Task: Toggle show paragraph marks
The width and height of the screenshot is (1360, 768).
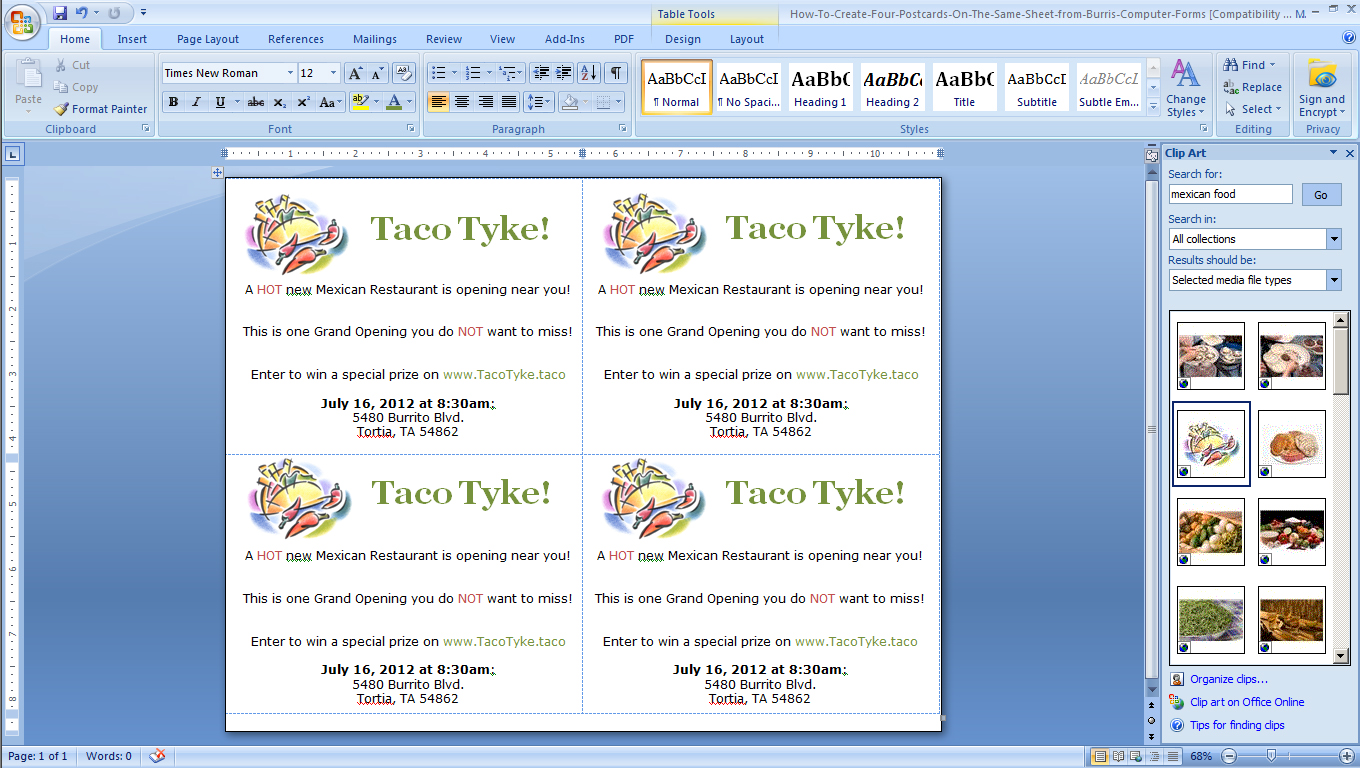Action: coord(616,73)
